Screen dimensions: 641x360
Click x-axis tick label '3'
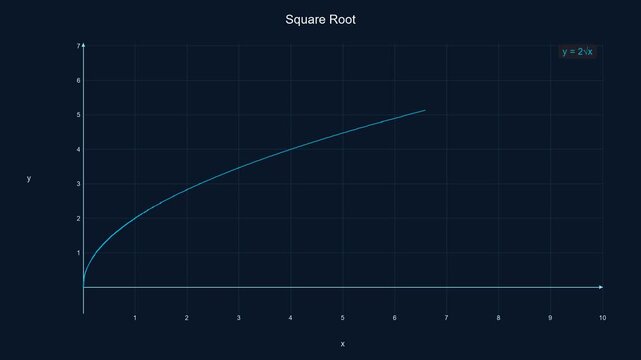[x=239, y=318]
